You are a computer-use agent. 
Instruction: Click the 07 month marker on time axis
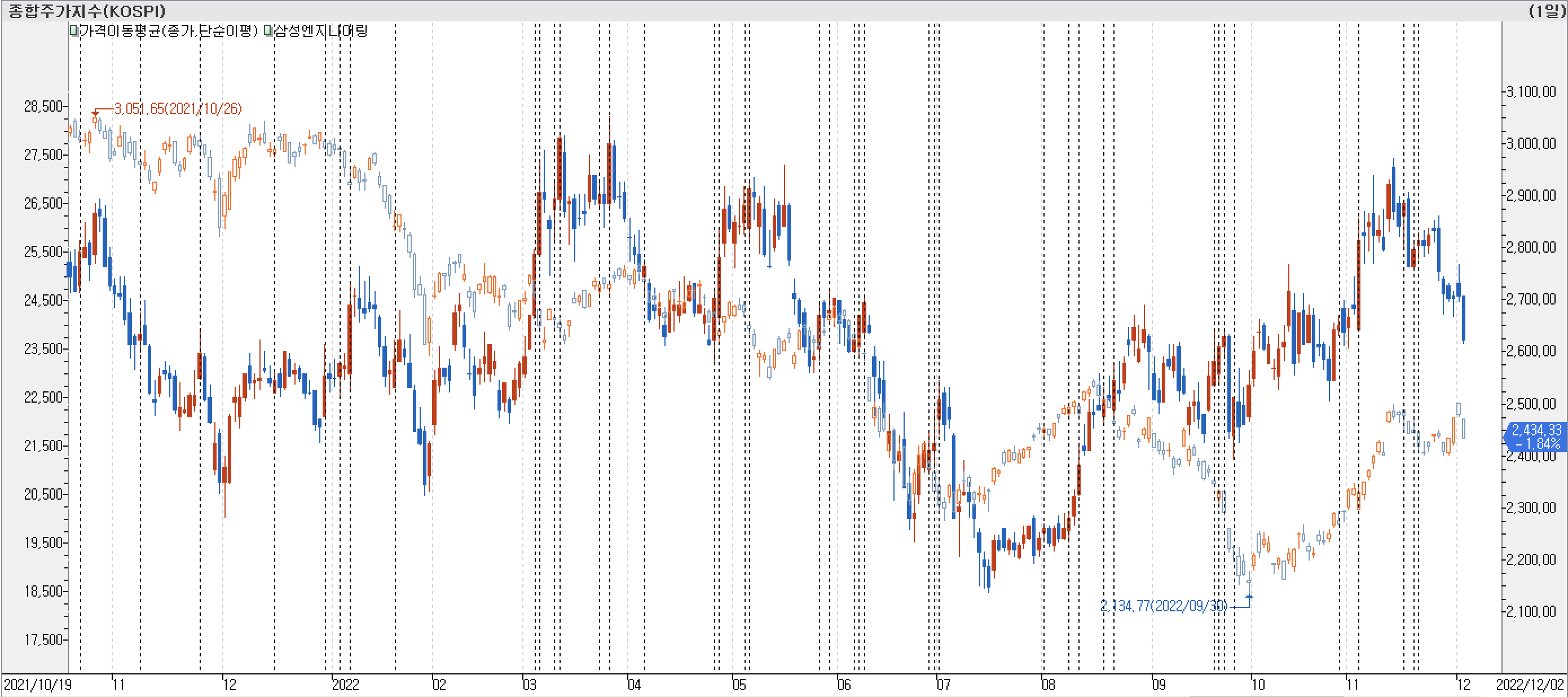point(943,685)
